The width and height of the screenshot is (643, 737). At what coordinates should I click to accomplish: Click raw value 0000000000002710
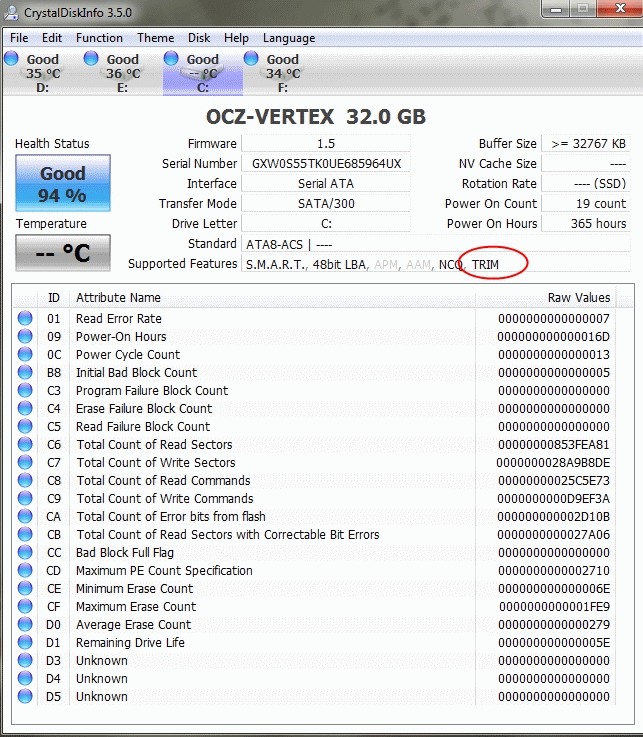pos(554,571)
